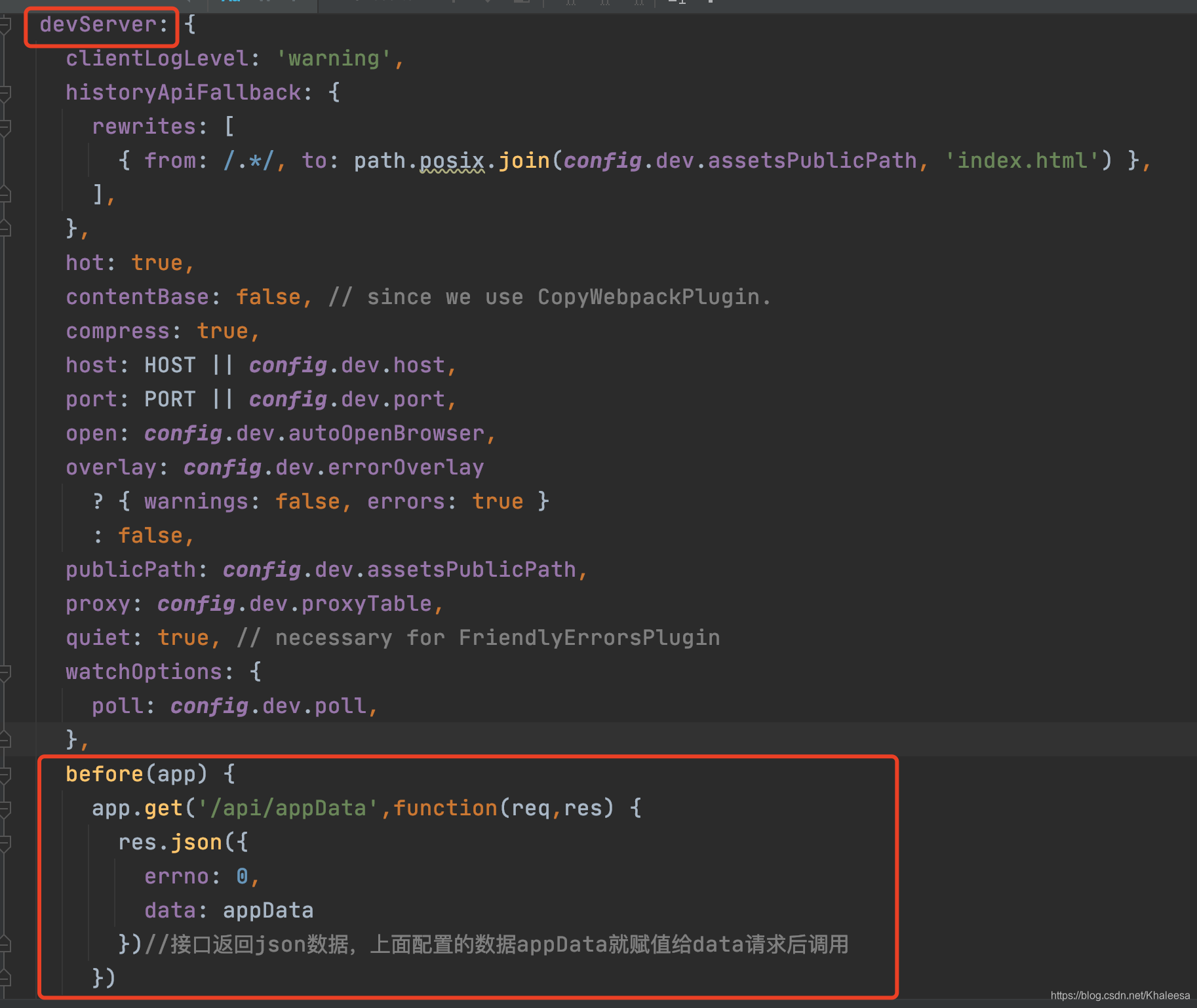This screenshot has height=1008, width=1197.
Task: Click the json method in res.json
Action: (196, 843)
